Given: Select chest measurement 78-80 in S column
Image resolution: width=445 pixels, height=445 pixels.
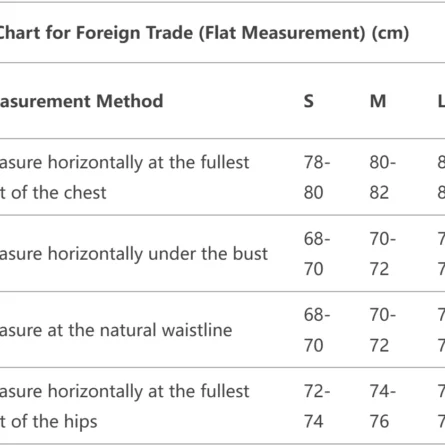Looking at the screenshot, I should [x=317, y=177].
